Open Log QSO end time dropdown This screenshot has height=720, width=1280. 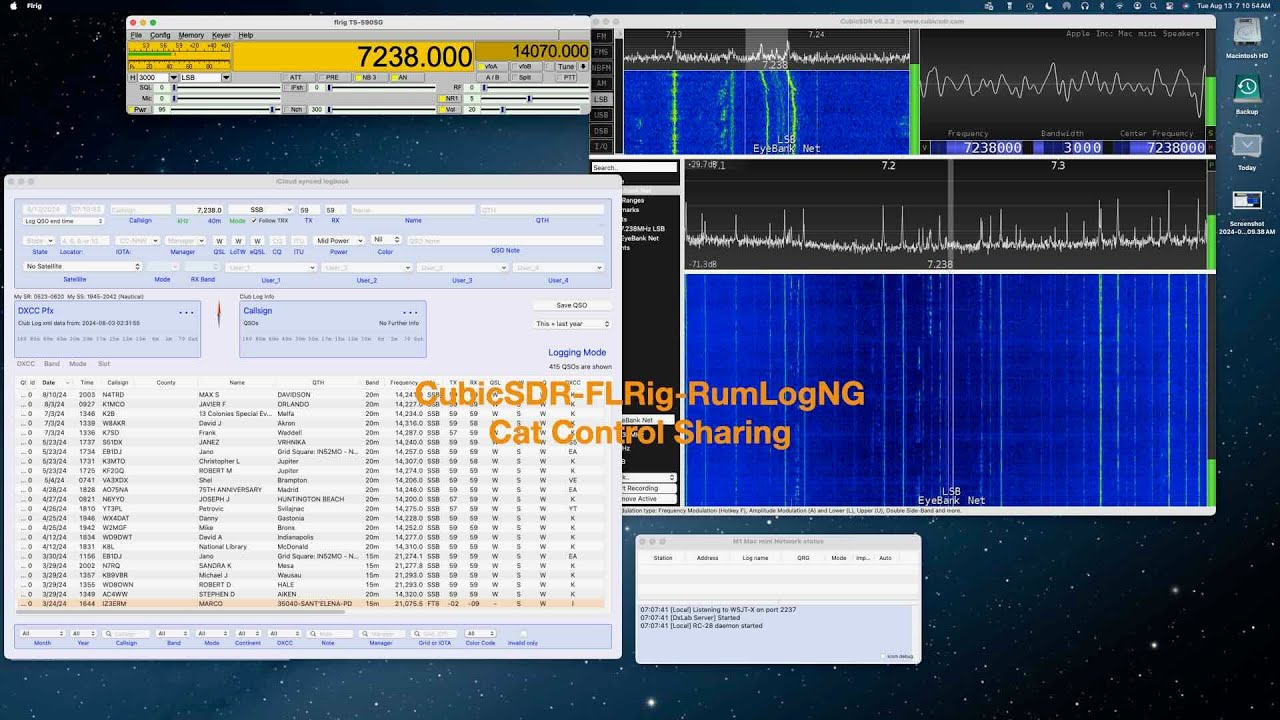coord(63,220)
